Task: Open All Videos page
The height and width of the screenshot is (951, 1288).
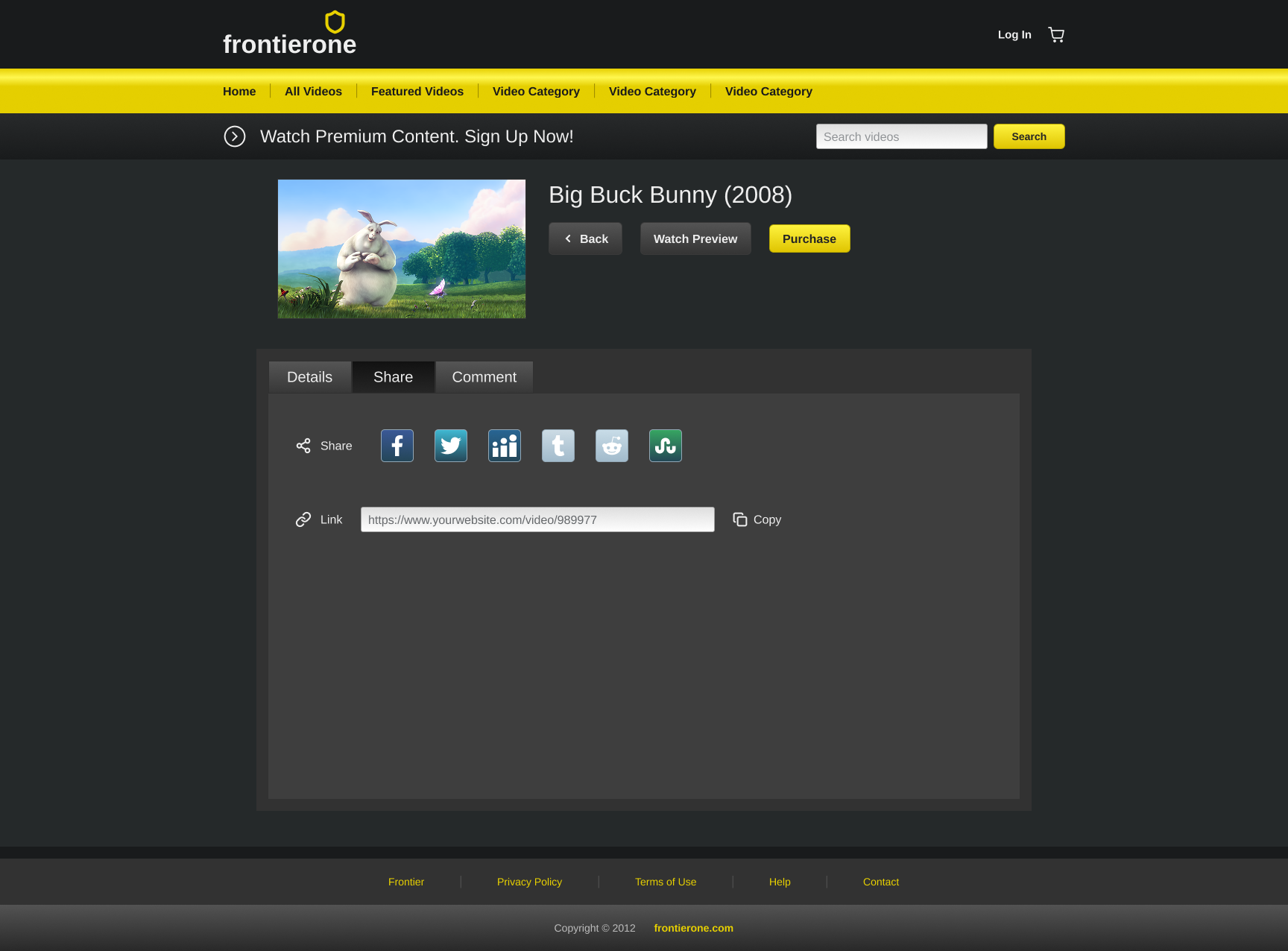Action: [x=313, y=91]
